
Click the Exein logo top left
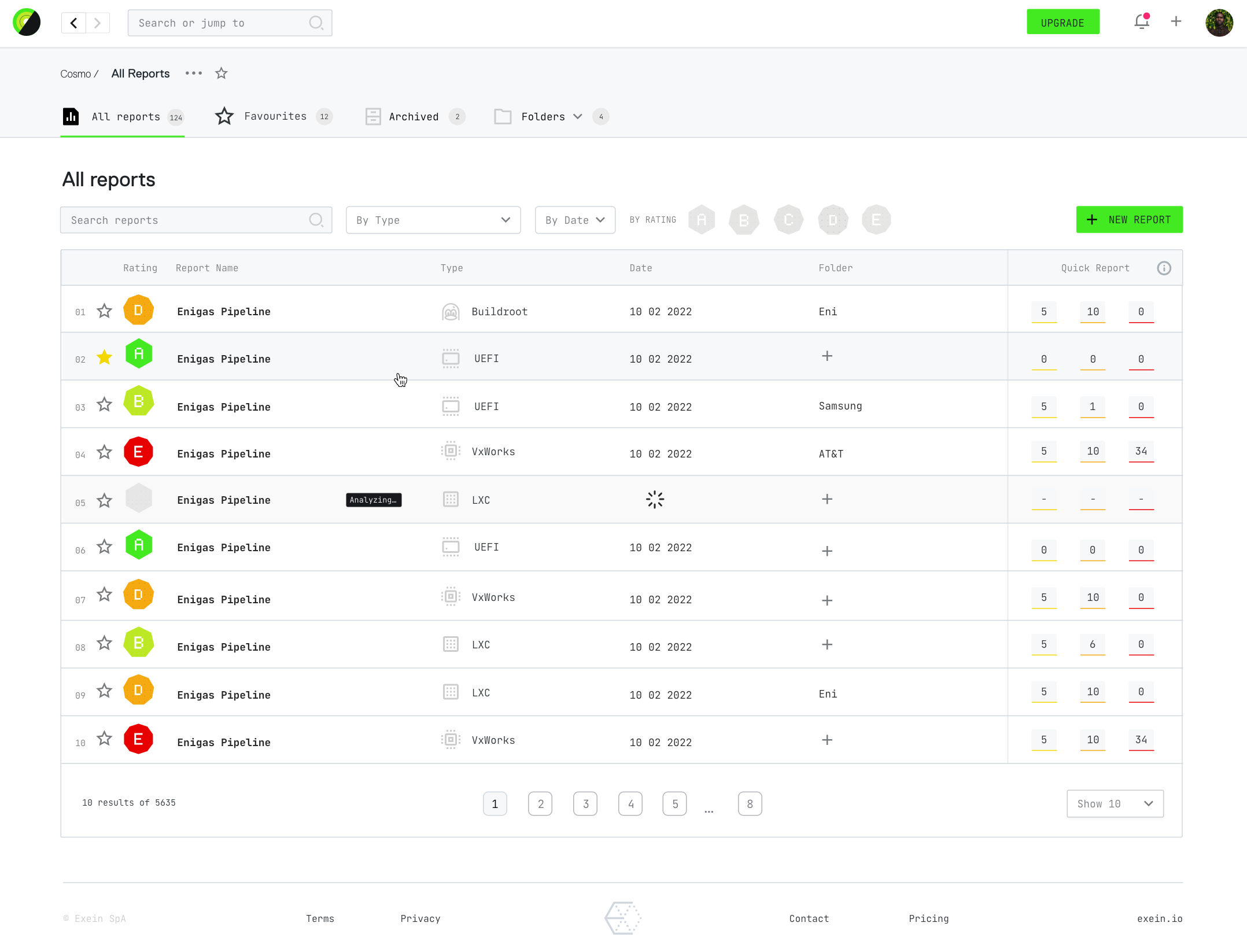pos(27,23)
